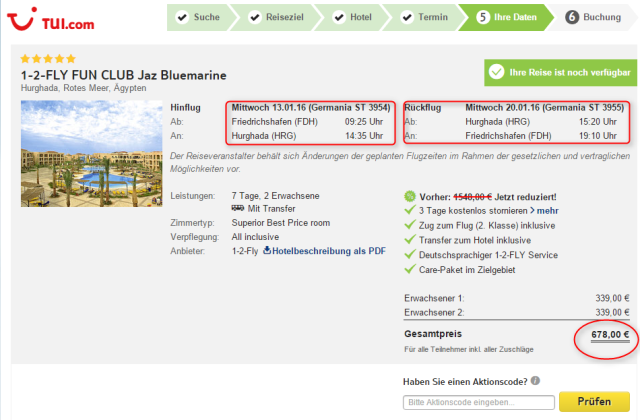The height and width of the screenshot is (420, 640).
Task: Click the Prüfen button
Action: (594, 402)
